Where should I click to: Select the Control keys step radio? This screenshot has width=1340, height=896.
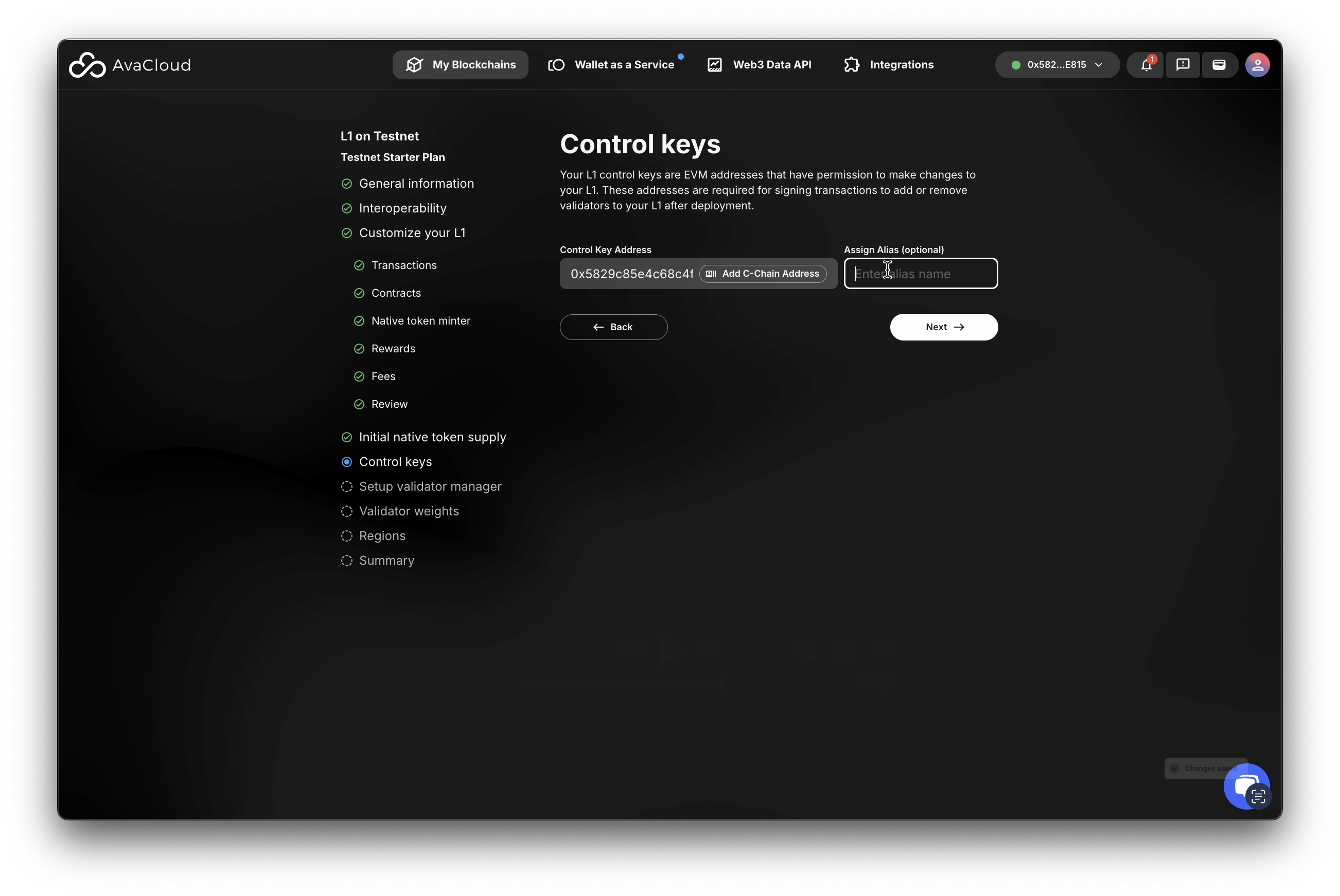tap(346, 462)
